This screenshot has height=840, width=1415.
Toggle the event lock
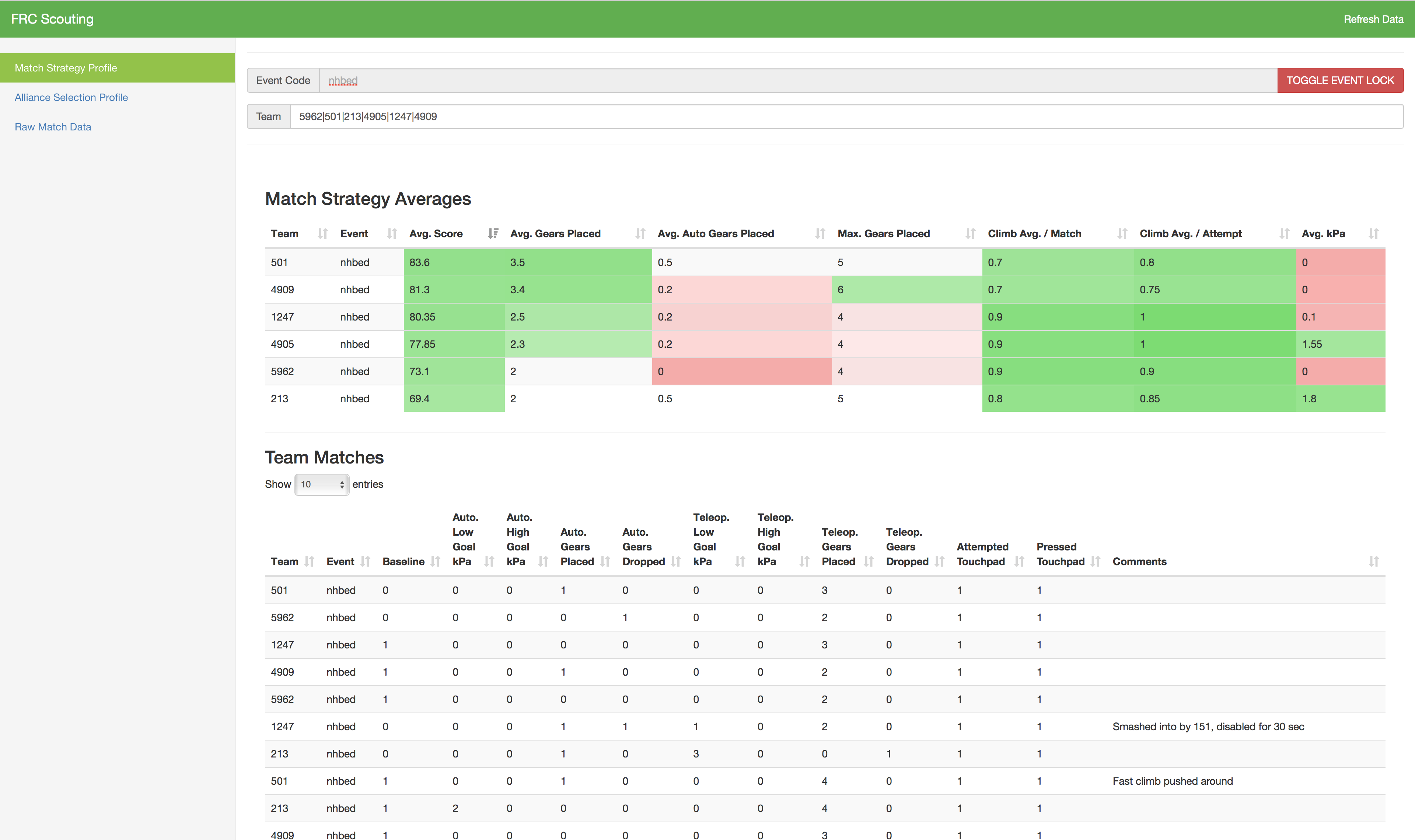pyautogui.click(x=1340, y=80)
